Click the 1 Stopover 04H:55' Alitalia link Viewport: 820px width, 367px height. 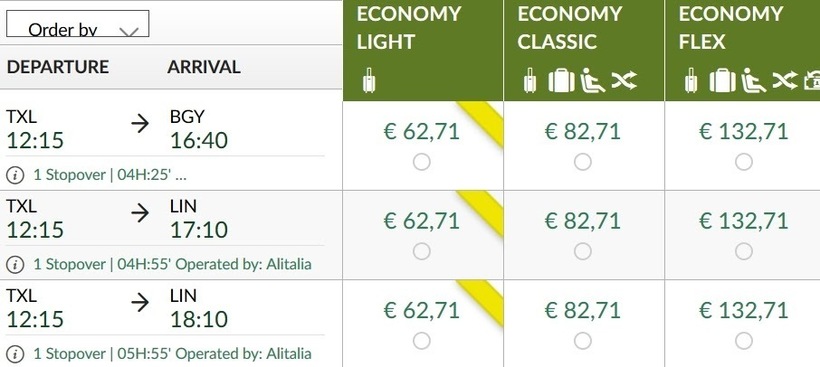[x=172, y=264]
